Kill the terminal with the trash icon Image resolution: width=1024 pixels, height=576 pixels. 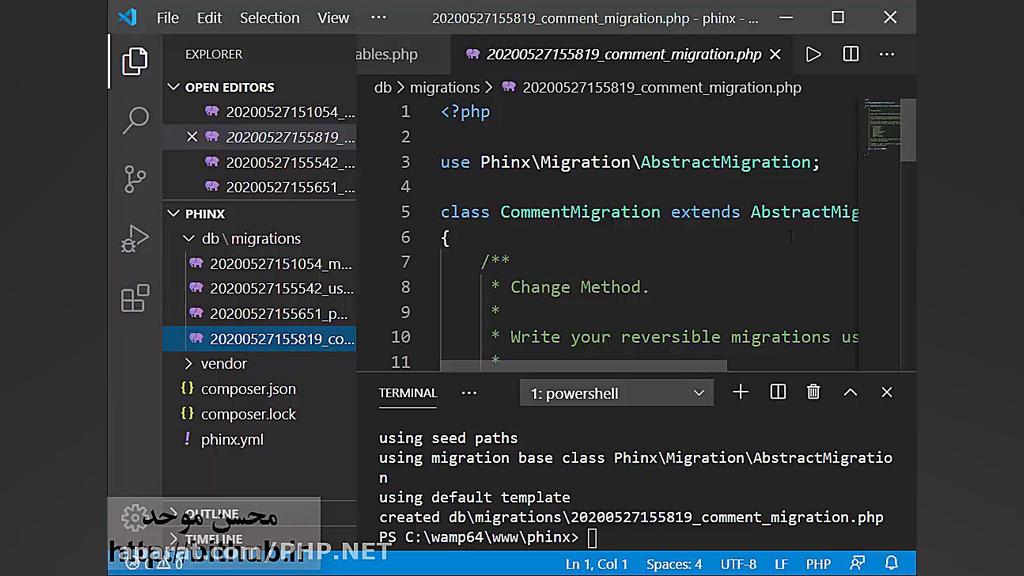813,392
